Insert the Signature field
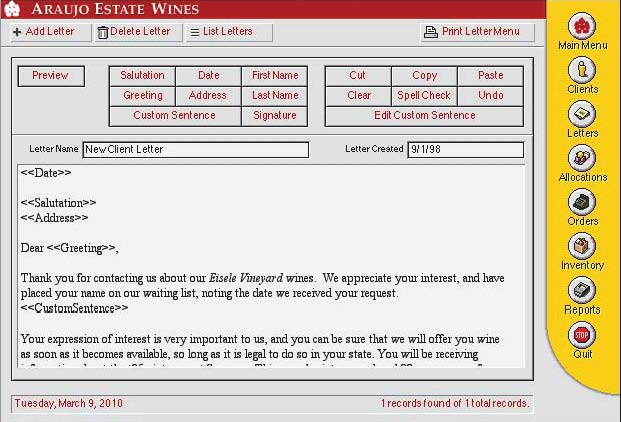621x422 pixels. (275, 116)
